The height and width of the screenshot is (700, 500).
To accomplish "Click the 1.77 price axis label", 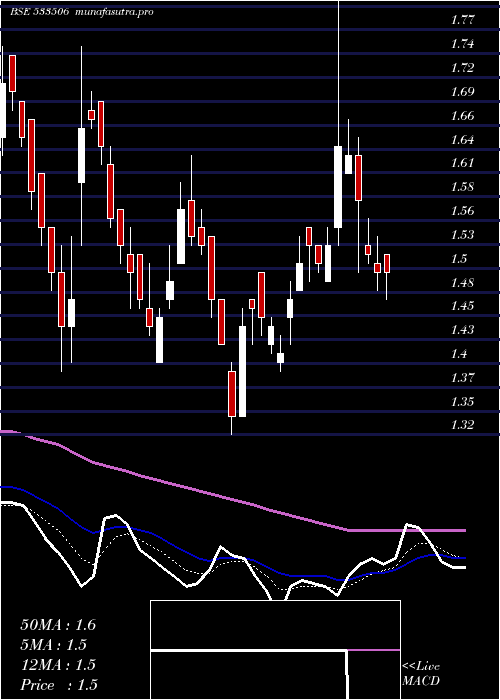I will tap(462, 20).
